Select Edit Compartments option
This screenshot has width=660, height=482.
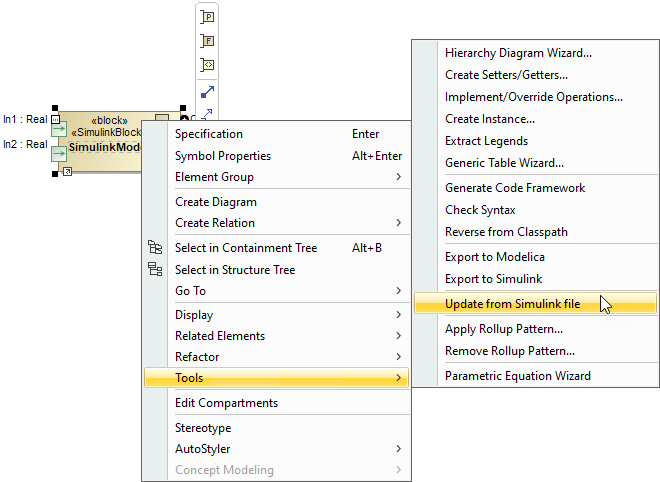coord(227,403)
